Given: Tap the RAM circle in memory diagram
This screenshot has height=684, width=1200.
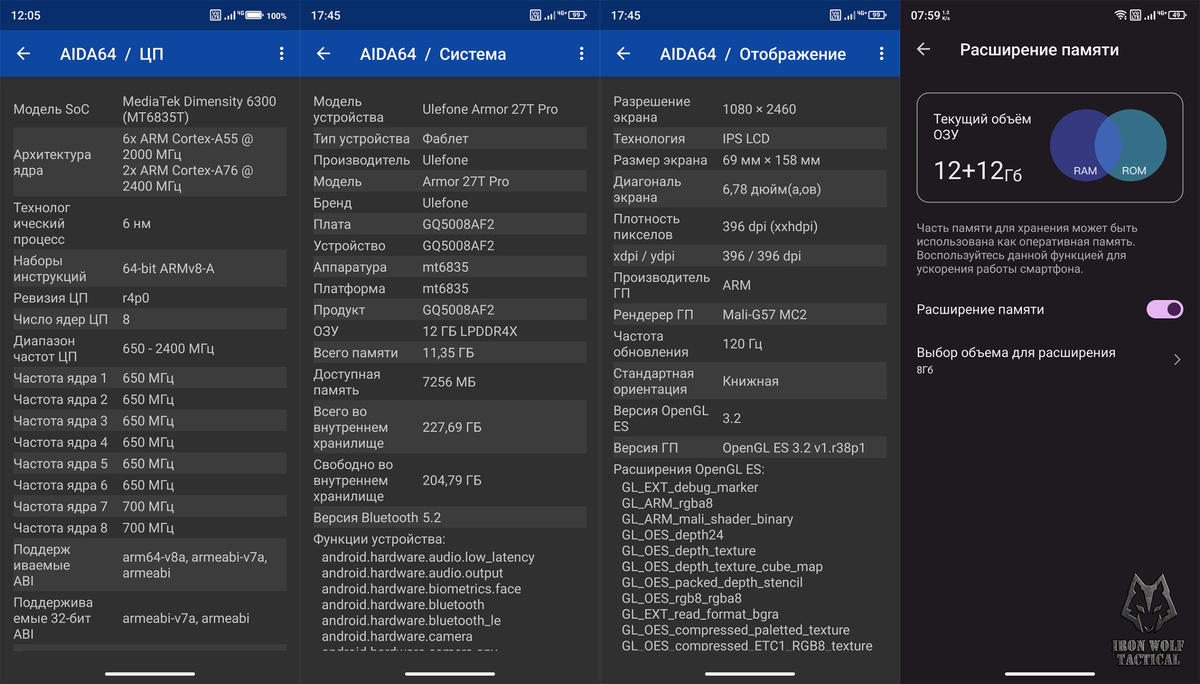Looking at the screenshot, I should pos(1085,146).
